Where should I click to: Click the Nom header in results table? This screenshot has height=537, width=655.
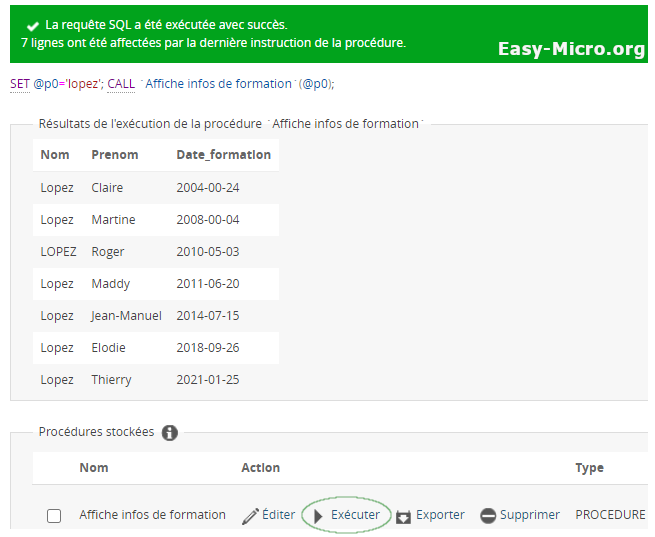coord(55,155)
